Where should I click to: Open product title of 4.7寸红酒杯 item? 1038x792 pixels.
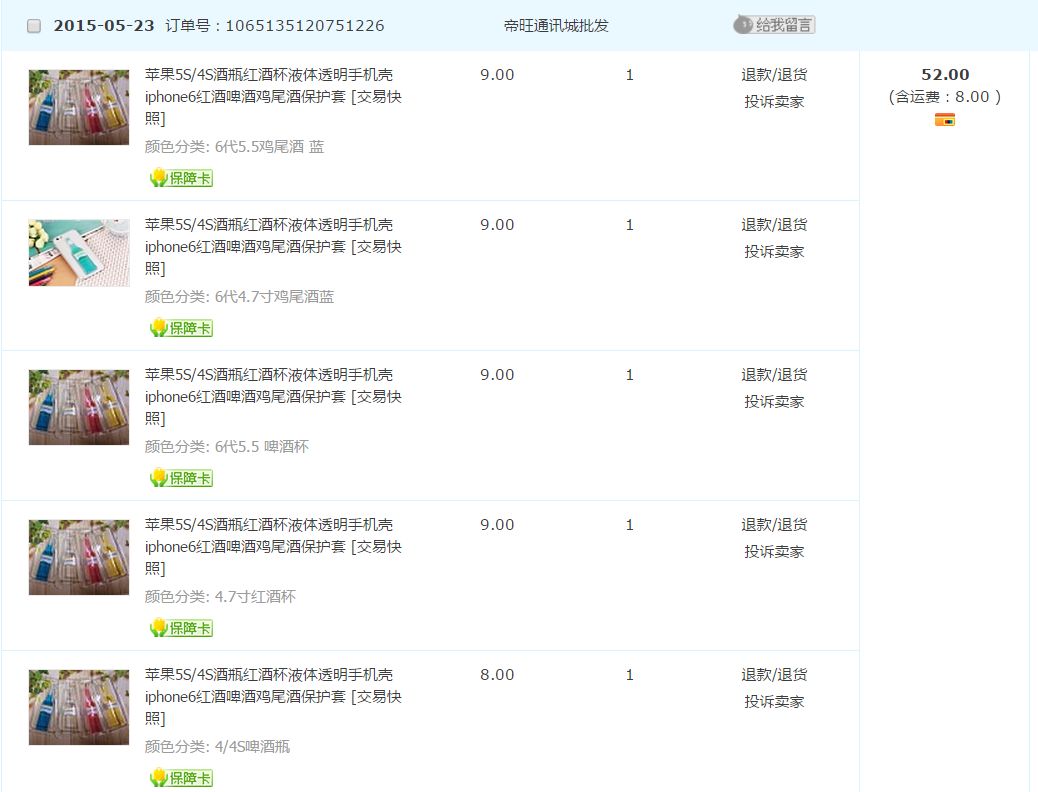(273, 546)
